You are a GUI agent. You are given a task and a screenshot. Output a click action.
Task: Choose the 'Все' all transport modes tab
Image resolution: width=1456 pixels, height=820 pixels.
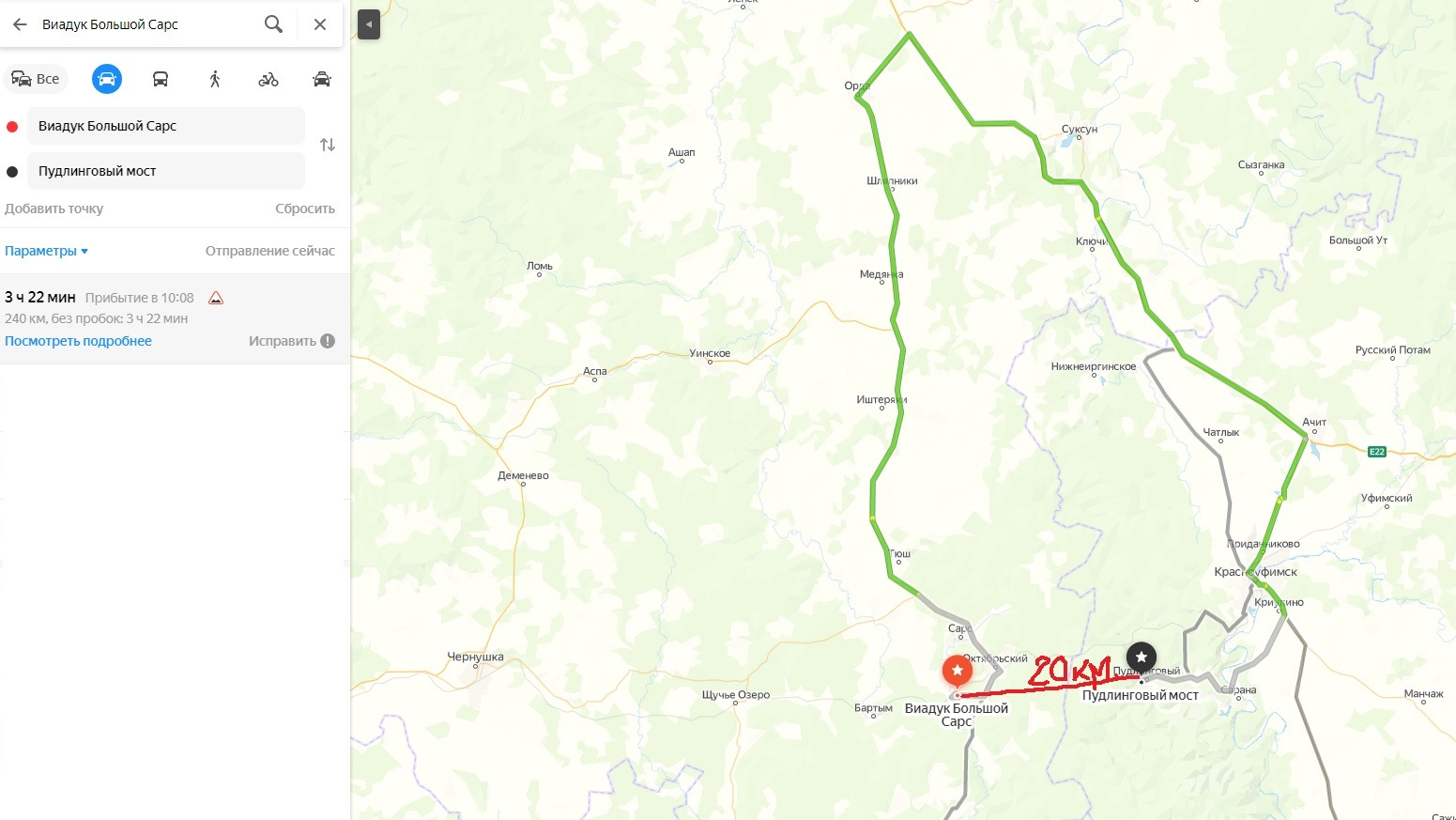(x=36, y=79)
